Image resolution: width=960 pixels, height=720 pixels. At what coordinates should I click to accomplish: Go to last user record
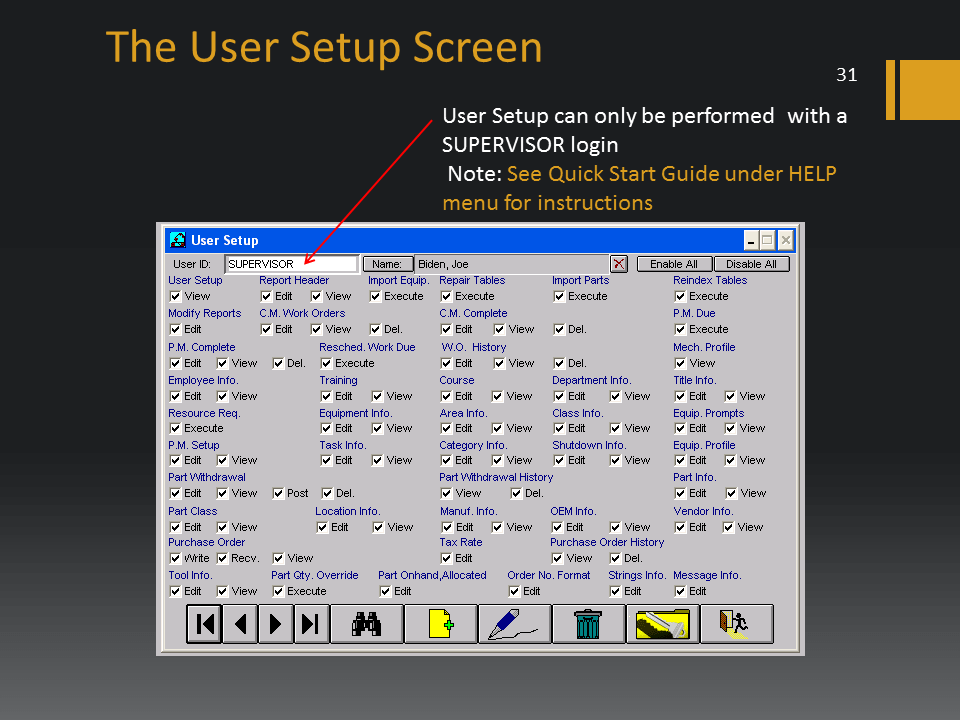(312, 624)
